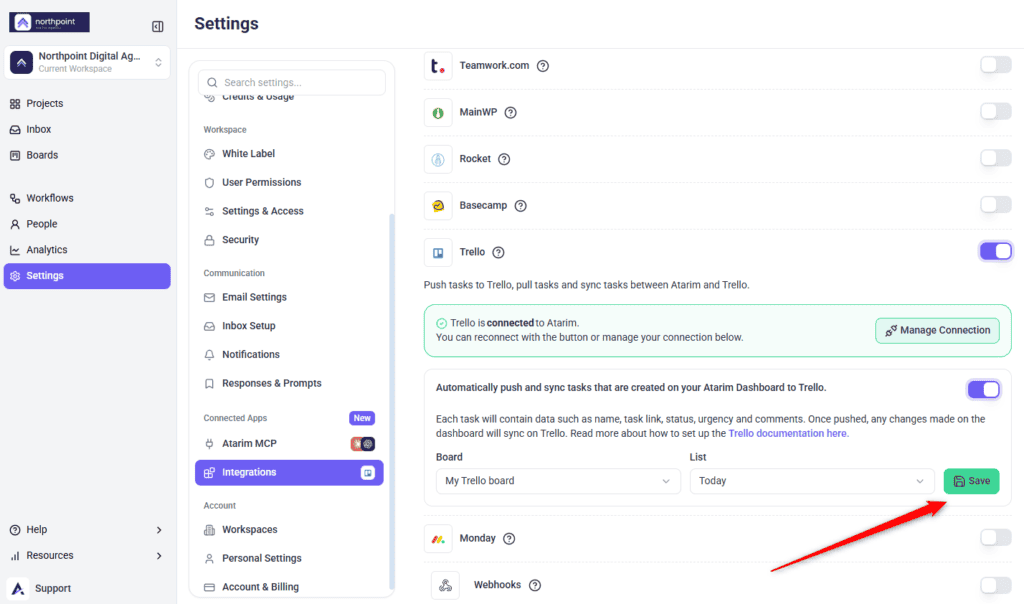Open help tooltip for Monday
Image resolution: width=1024 pixels, height=604 pixels.
coord(509,539)
